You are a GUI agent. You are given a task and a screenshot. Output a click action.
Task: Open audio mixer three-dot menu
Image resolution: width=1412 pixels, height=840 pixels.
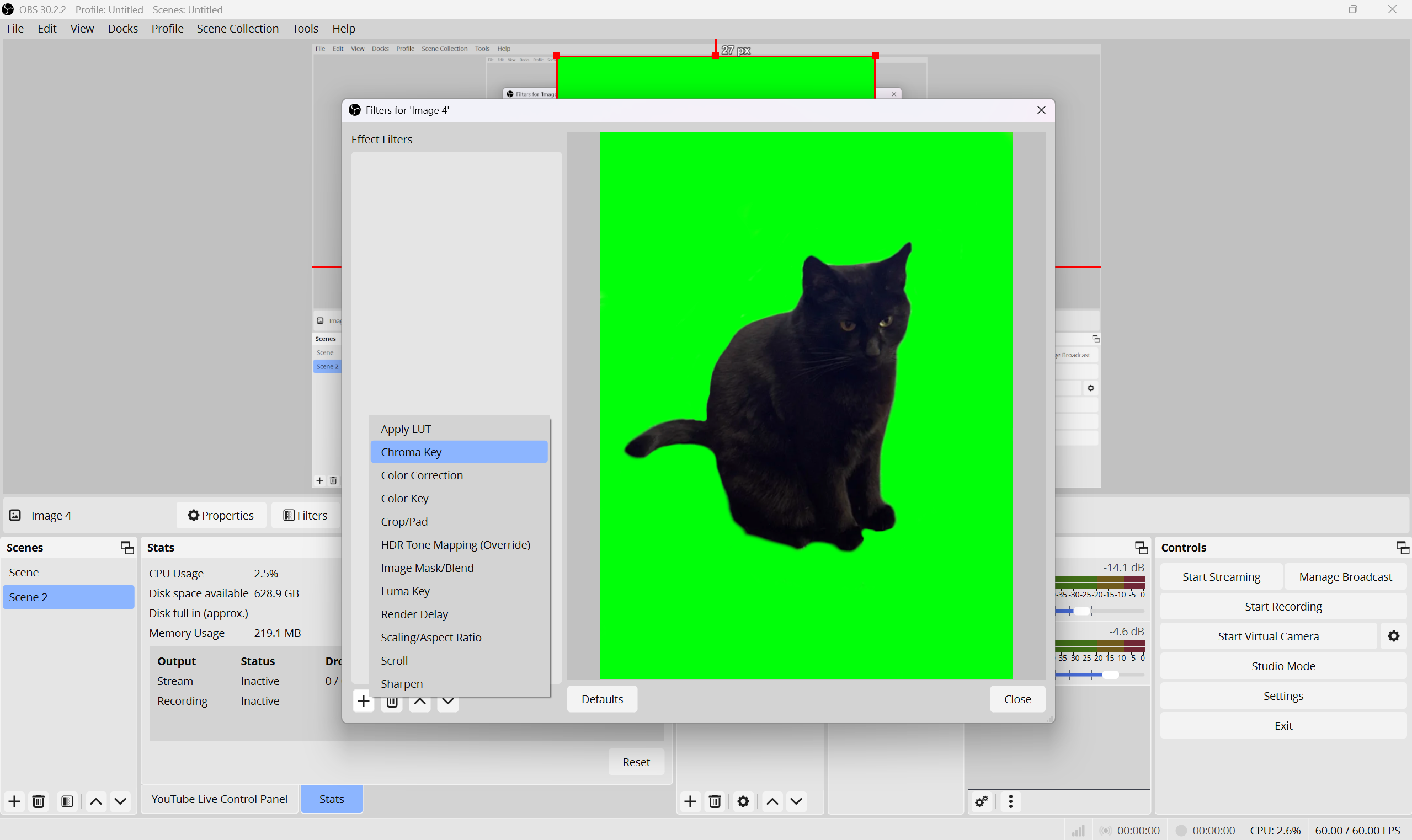point(1011,801)
